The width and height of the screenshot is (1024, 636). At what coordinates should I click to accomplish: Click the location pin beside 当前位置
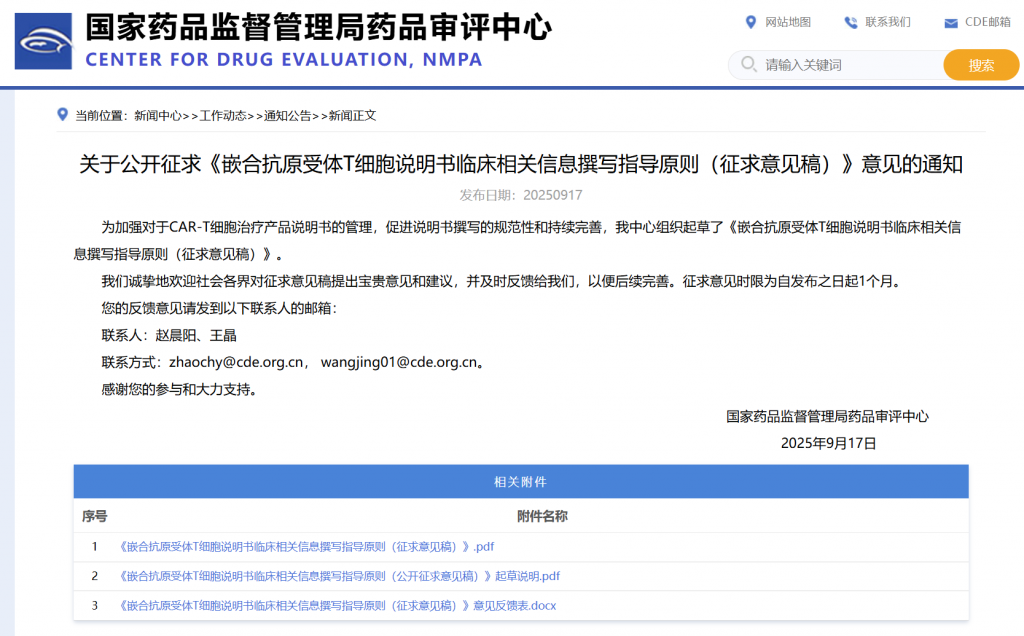click(63, 115)
